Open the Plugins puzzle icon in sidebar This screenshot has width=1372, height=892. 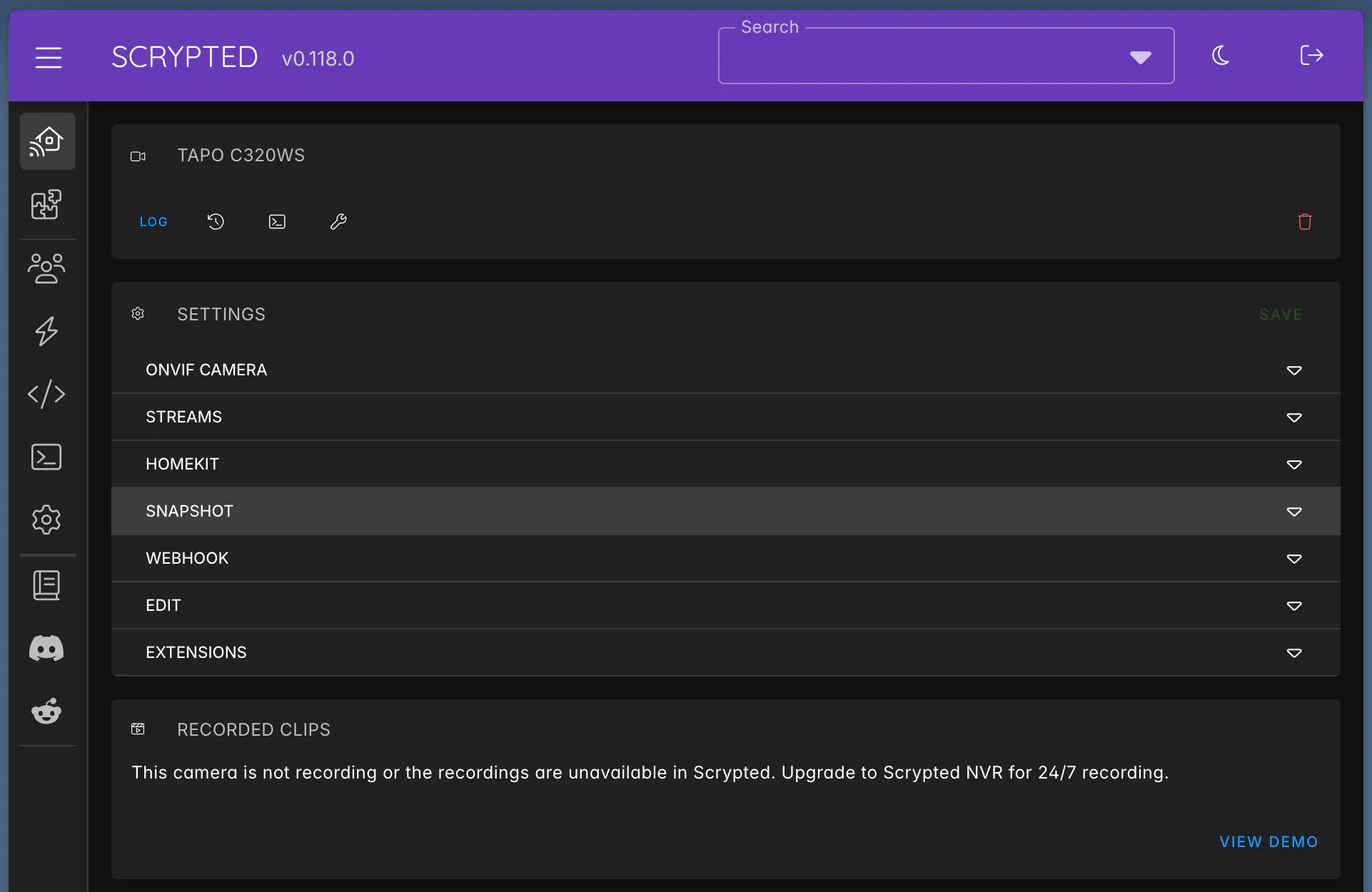pos(47,205)
